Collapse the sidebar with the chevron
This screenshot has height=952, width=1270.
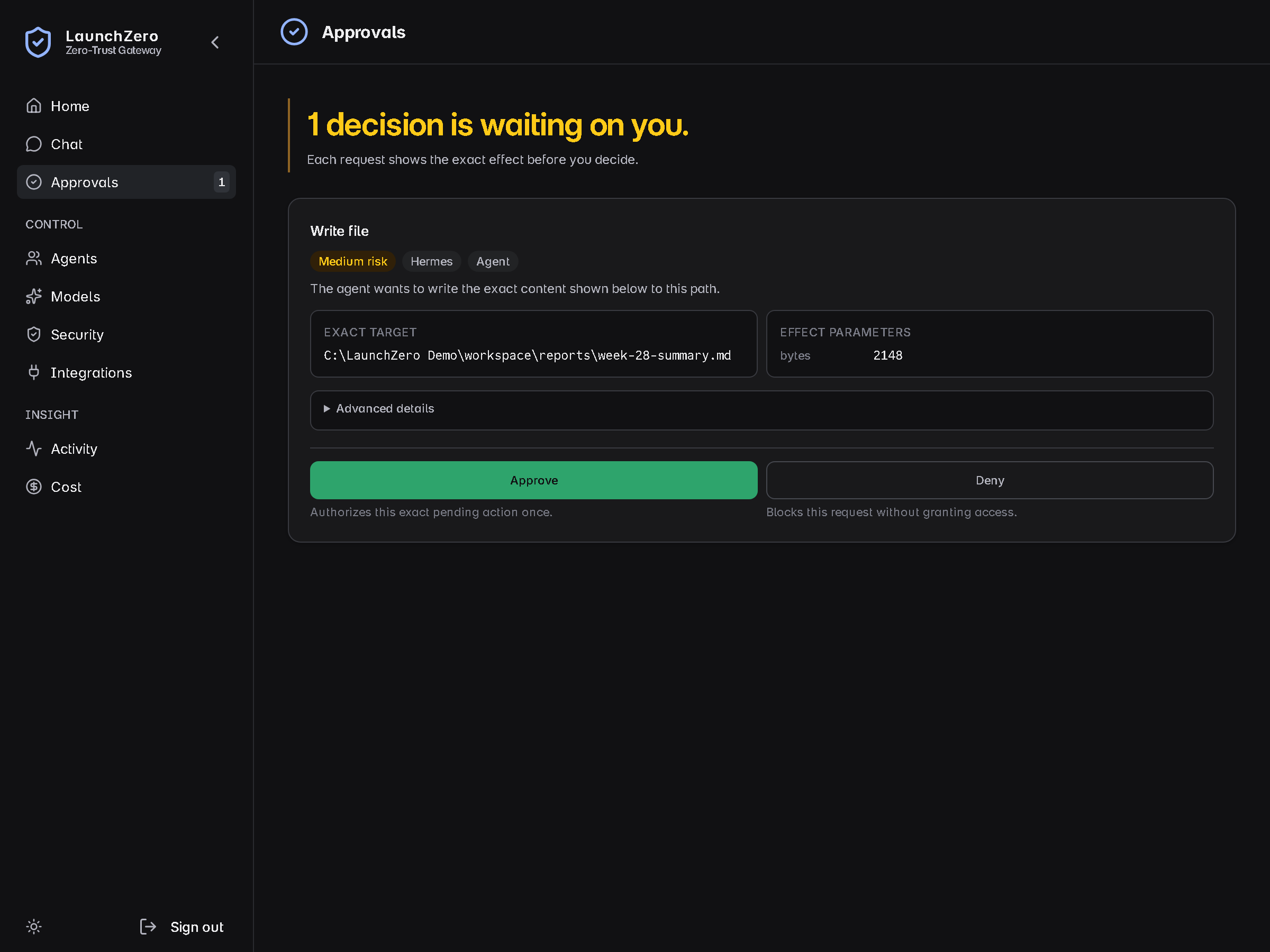point(215,42)
